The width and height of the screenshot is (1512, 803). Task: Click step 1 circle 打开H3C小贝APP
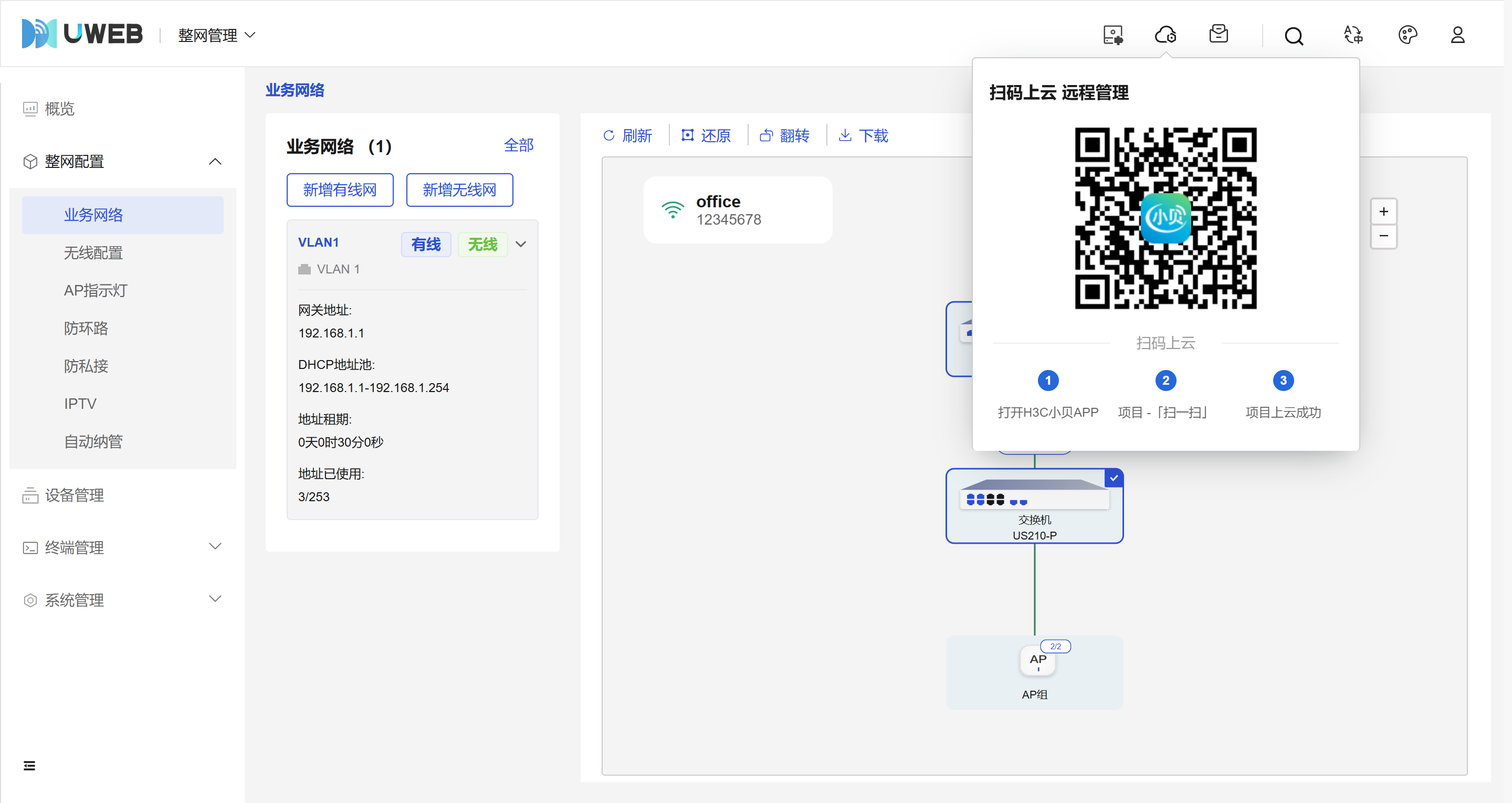click(1048, 381)
